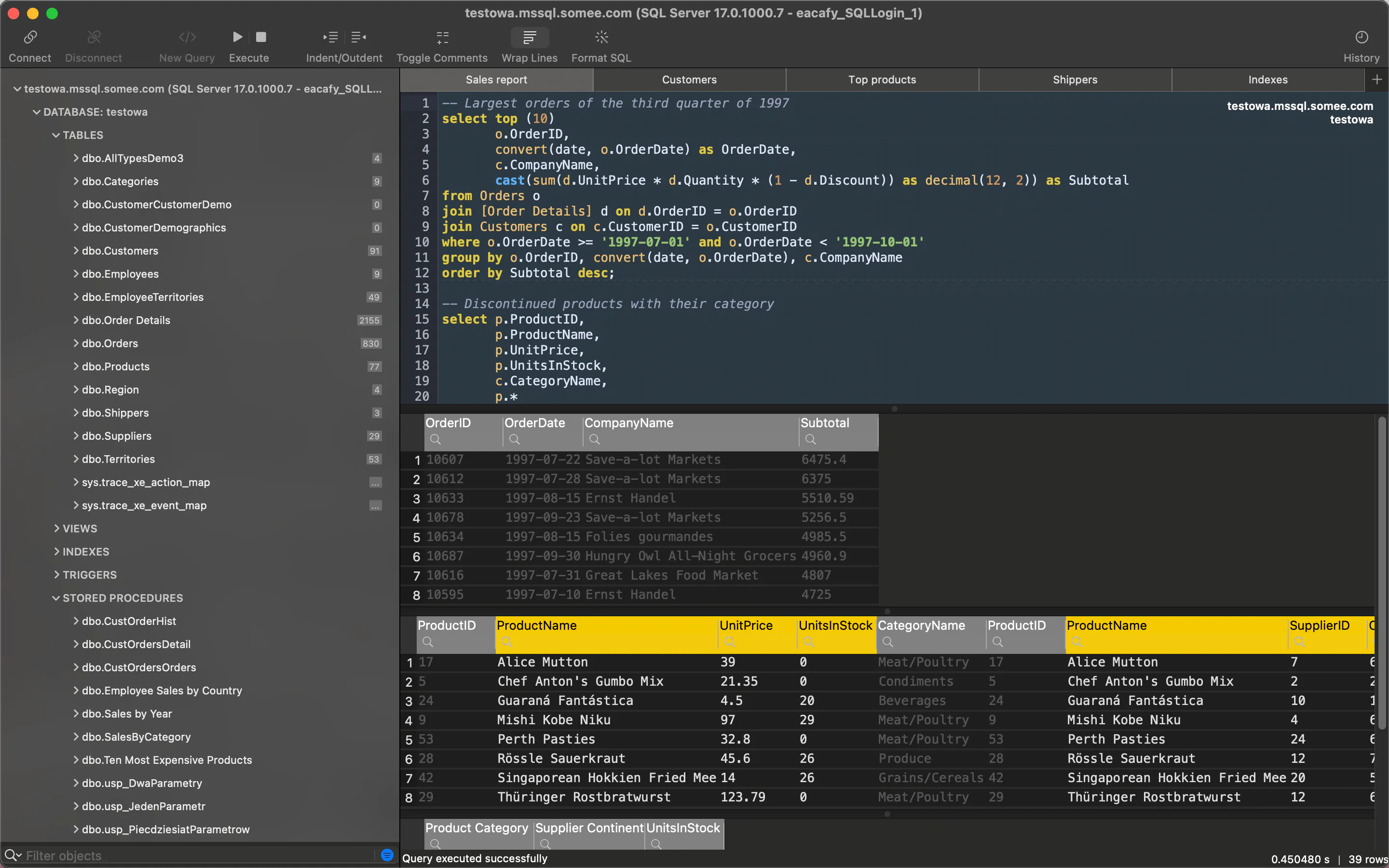Viewport: 1389px width, 868px height.
Task: Stop query execution with square button
Action: click(x=260, y=37)
